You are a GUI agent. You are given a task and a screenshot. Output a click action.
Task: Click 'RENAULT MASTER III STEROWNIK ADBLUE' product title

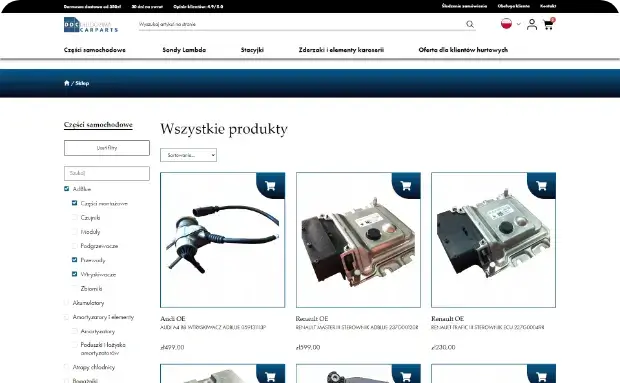pos(357,327)
